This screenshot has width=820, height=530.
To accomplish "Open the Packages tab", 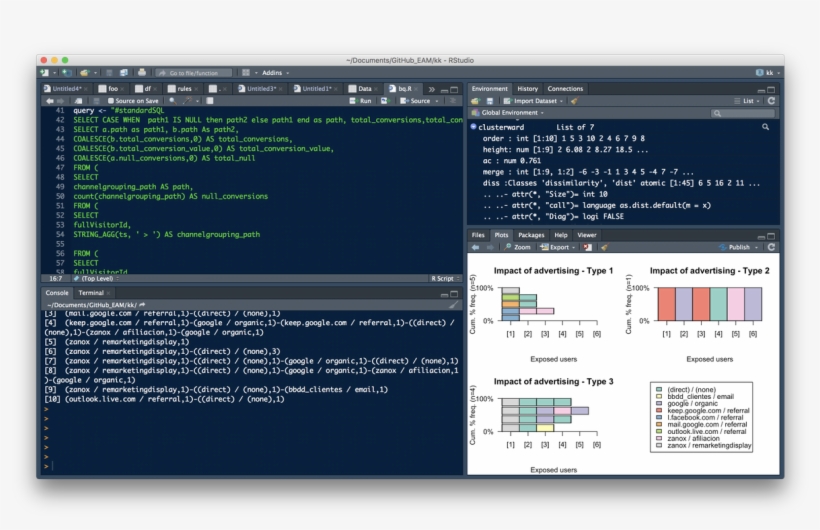I will [x=531, y=235].
